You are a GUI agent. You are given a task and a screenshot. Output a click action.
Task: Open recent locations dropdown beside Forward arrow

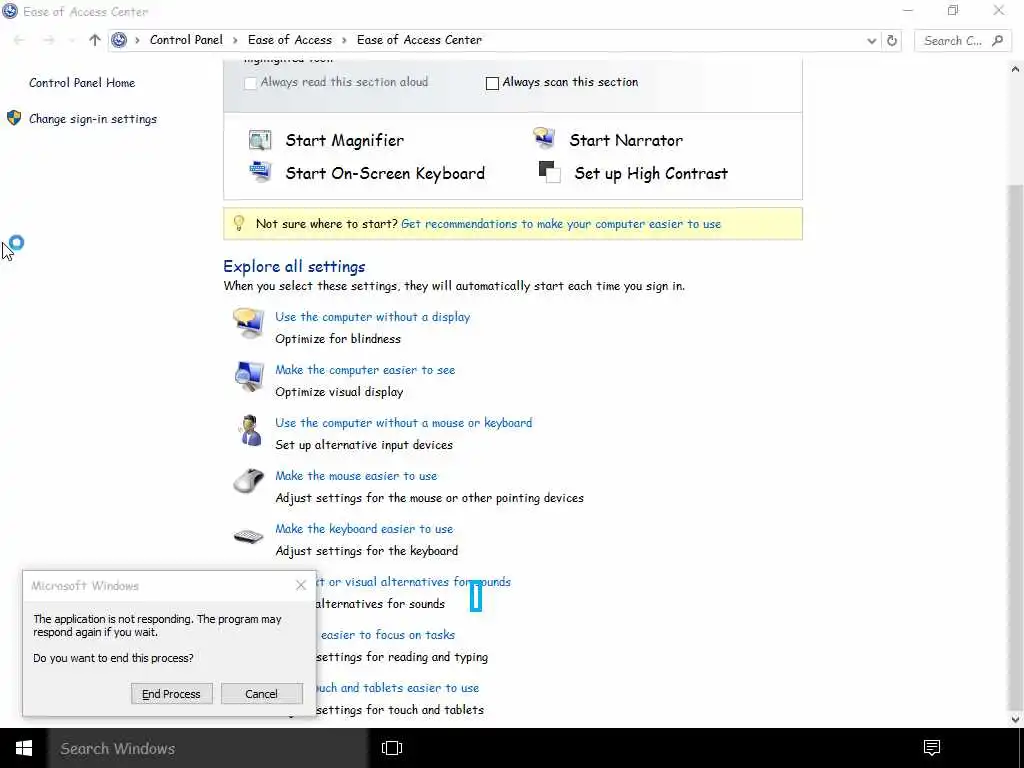(71, 40)
